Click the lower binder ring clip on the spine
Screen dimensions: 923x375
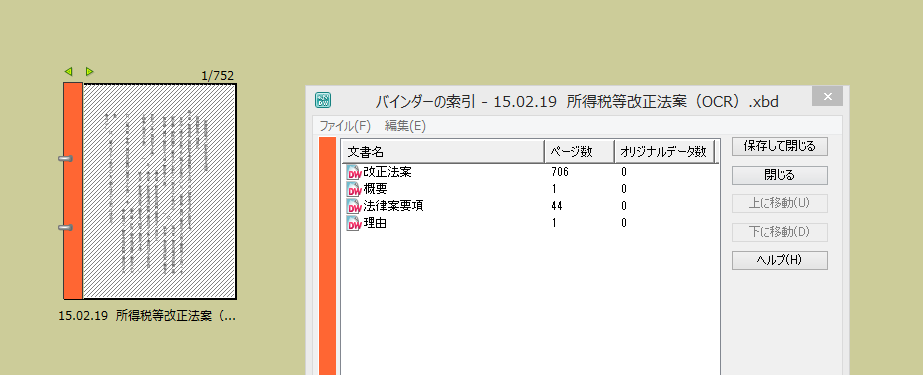coord(65,227)
